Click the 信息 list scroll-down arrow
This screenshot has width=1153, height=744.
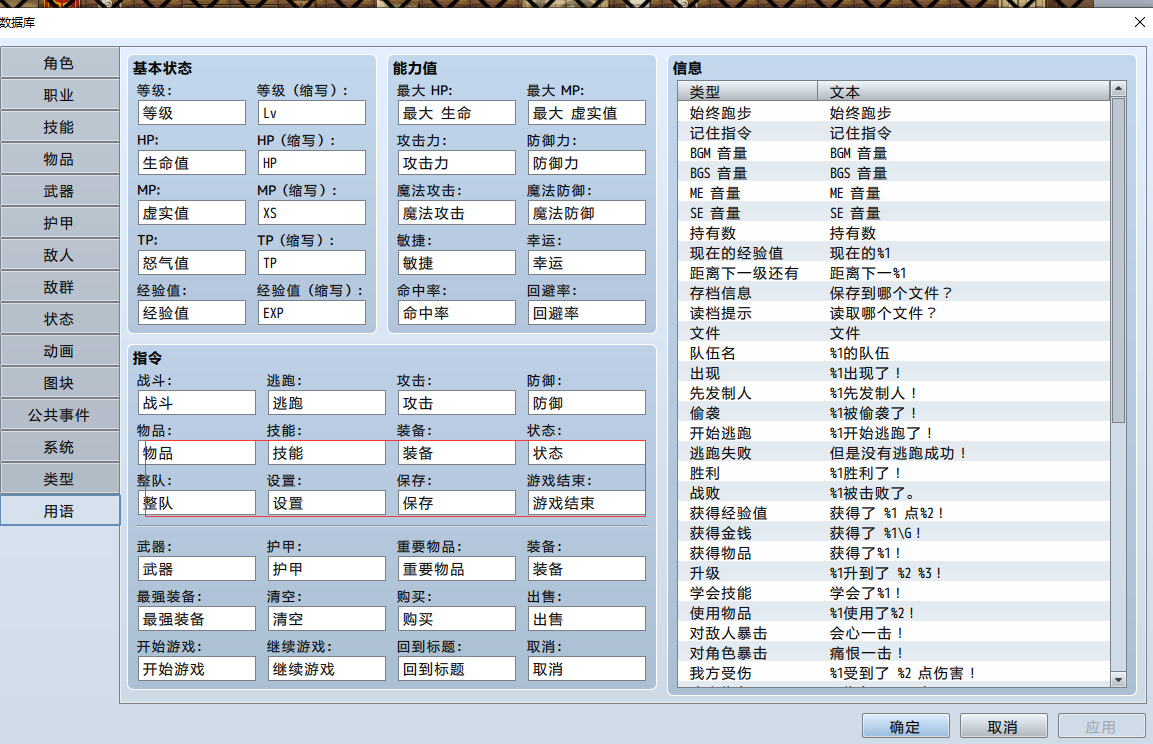tap(1118, 680)
